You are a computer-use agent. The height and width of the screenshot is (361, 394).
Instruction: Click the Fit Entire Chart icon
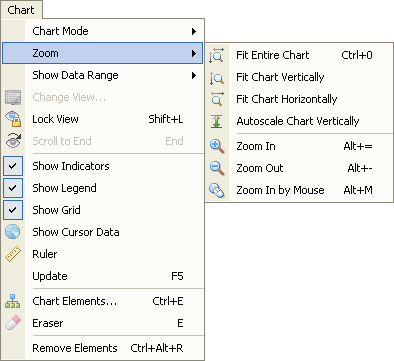pyautogui.click(x=217, y=55)
